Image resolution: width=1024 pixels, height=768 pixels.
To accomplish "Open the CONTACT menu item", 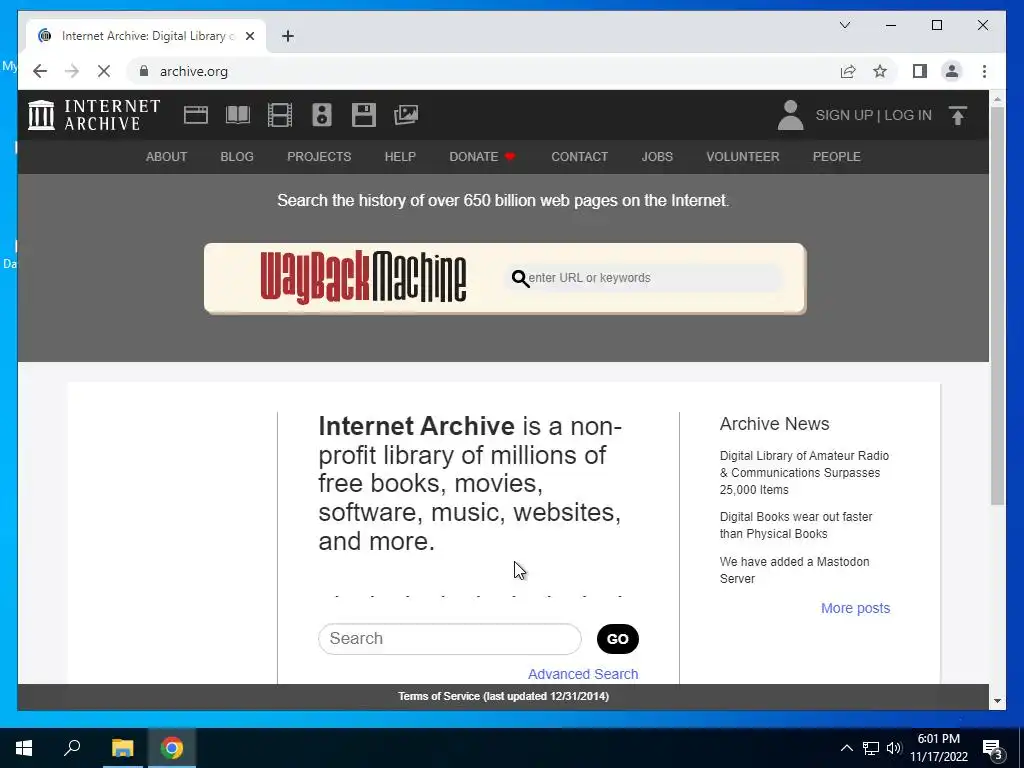I will pyautogui.click(x=579, y=157).
